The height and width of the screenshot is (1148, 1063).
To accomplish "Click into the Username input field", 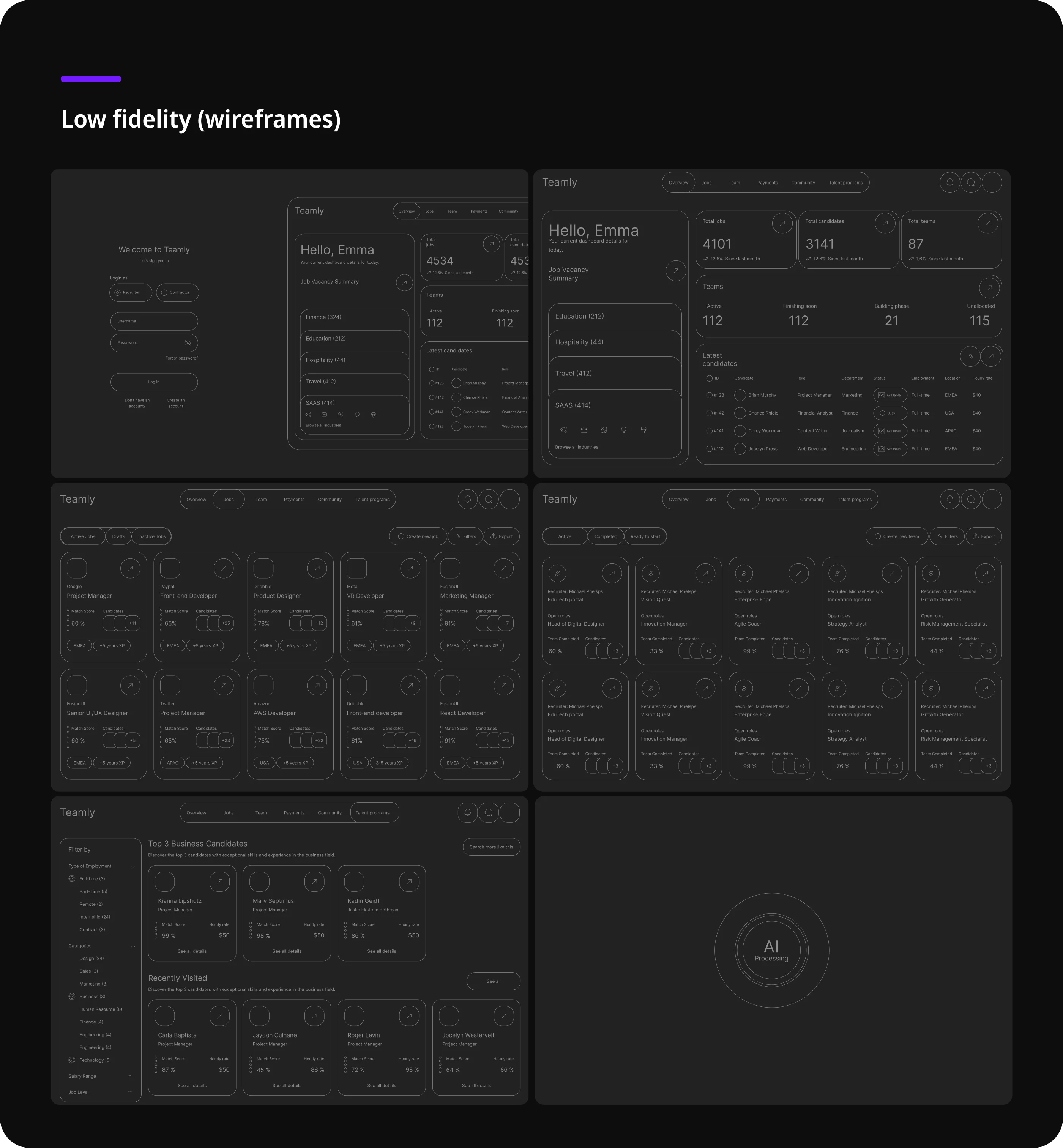I will coord(154,322).
